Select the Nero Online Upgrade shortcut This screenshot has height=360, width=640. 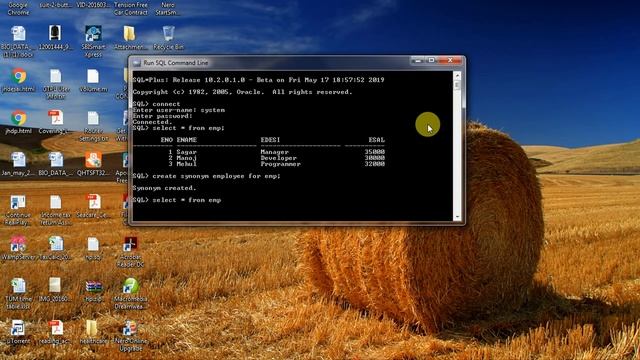pyautogui.click(x=131, y=336)
